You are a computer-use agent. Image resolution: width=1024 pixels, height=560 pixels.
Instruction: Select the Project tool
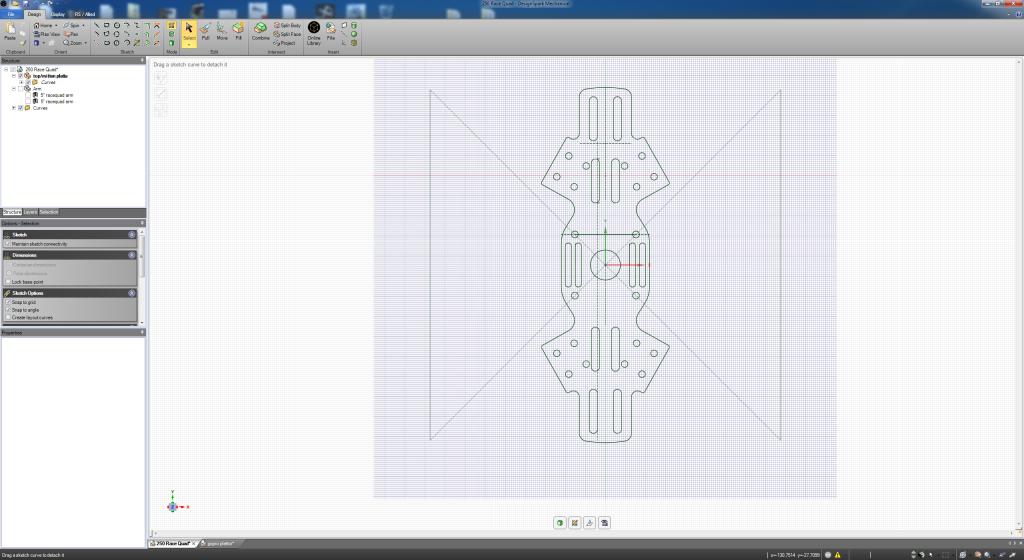click(x=285, y=42)
